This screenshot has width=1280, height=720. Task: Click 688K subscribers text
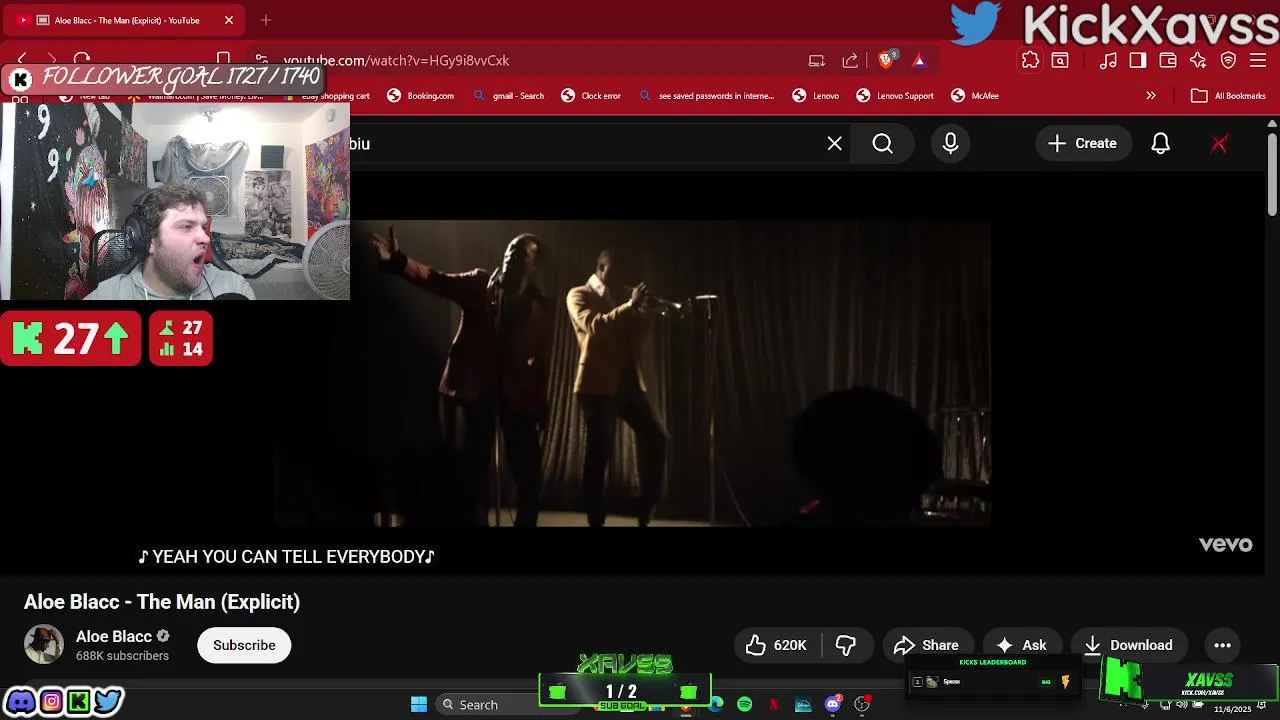(x=122, y=656)
